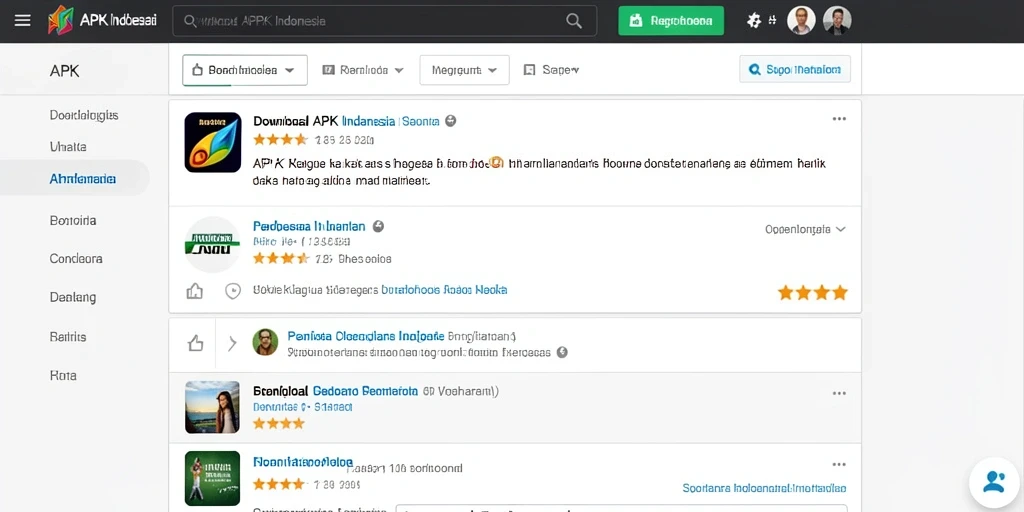
Task: Like the Pedoesea Indanian post
Action: (x=195, y=291)
